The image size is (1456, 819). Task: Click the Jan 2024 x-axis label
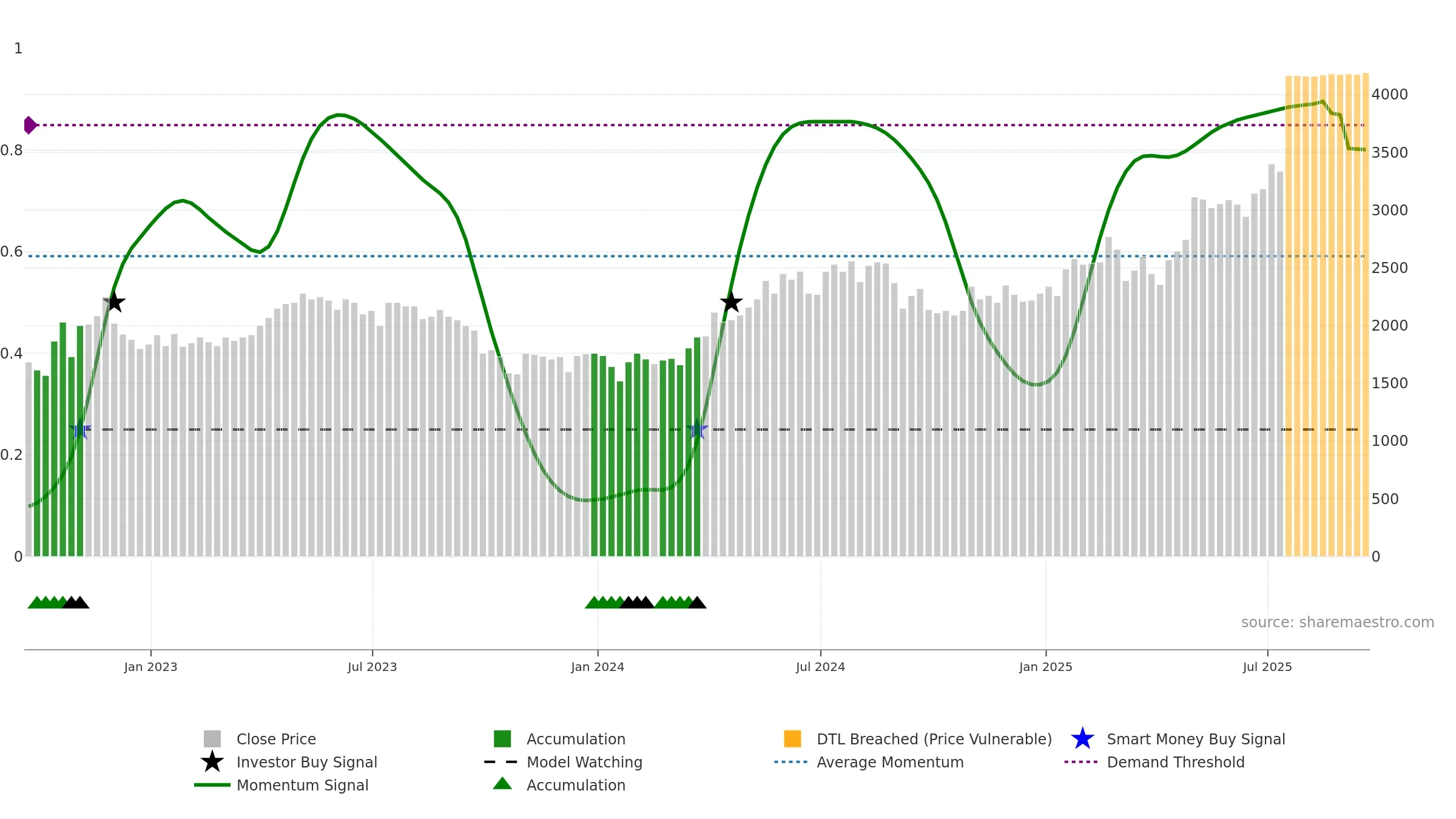click(598, 667)
